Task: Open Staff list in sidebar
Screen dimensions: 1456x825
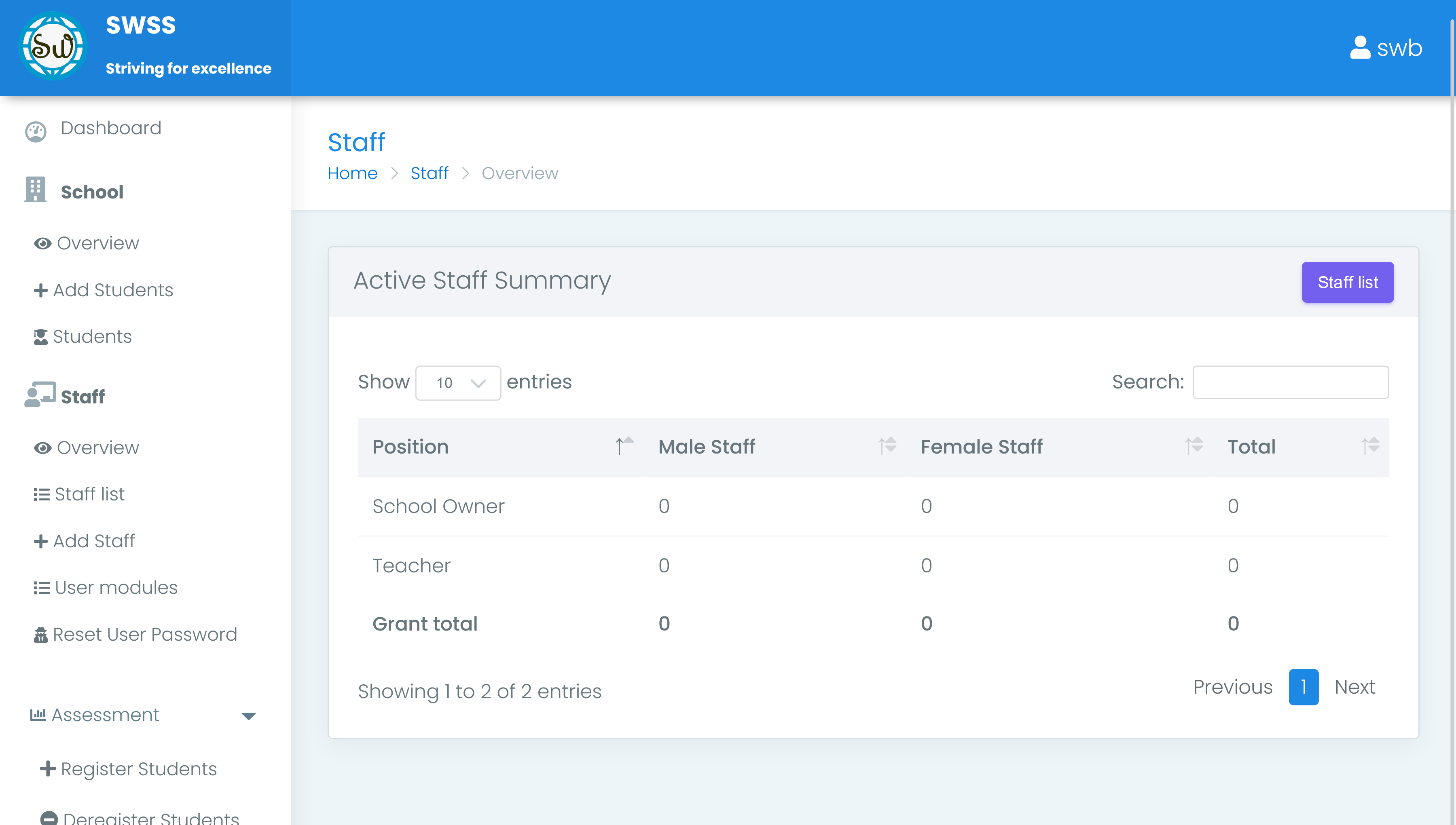Action: pos(89,494)
